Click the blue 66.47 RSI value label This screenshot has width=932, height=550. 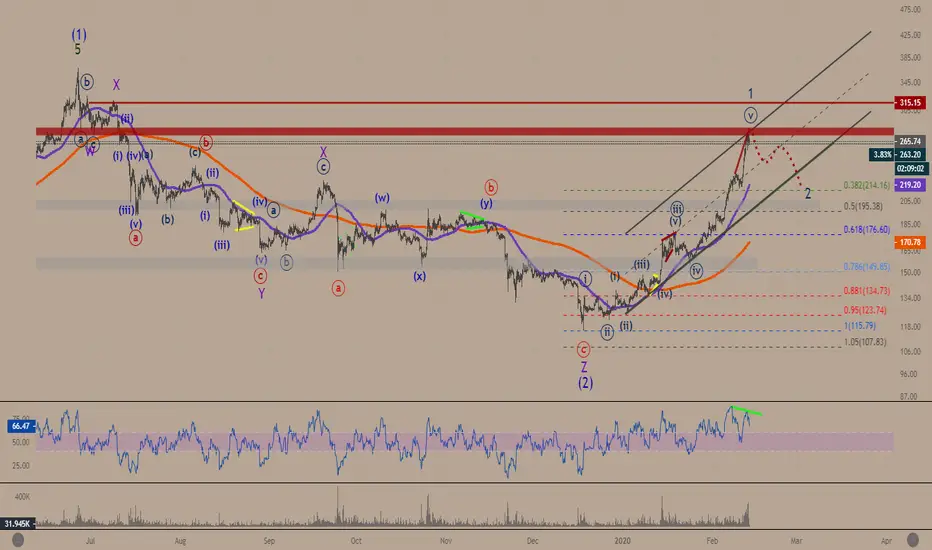21,426
